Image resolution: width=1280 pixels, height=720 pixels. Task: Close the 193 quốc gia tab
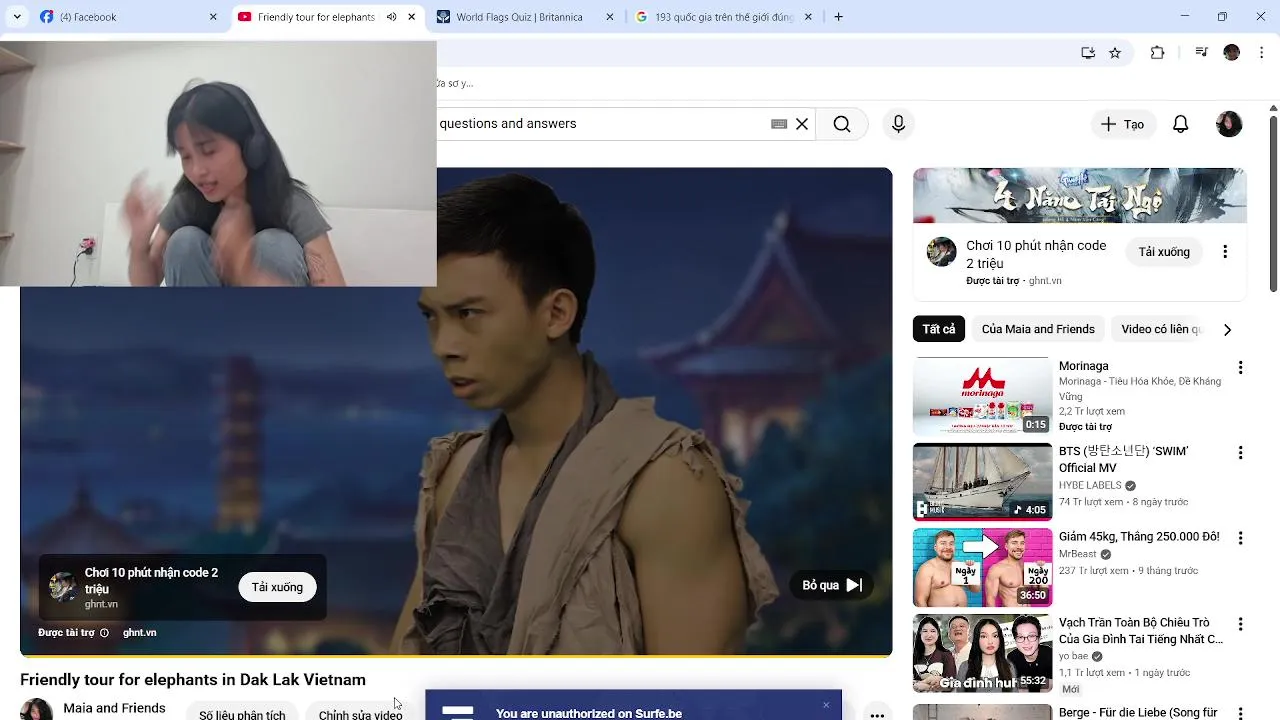808,17
